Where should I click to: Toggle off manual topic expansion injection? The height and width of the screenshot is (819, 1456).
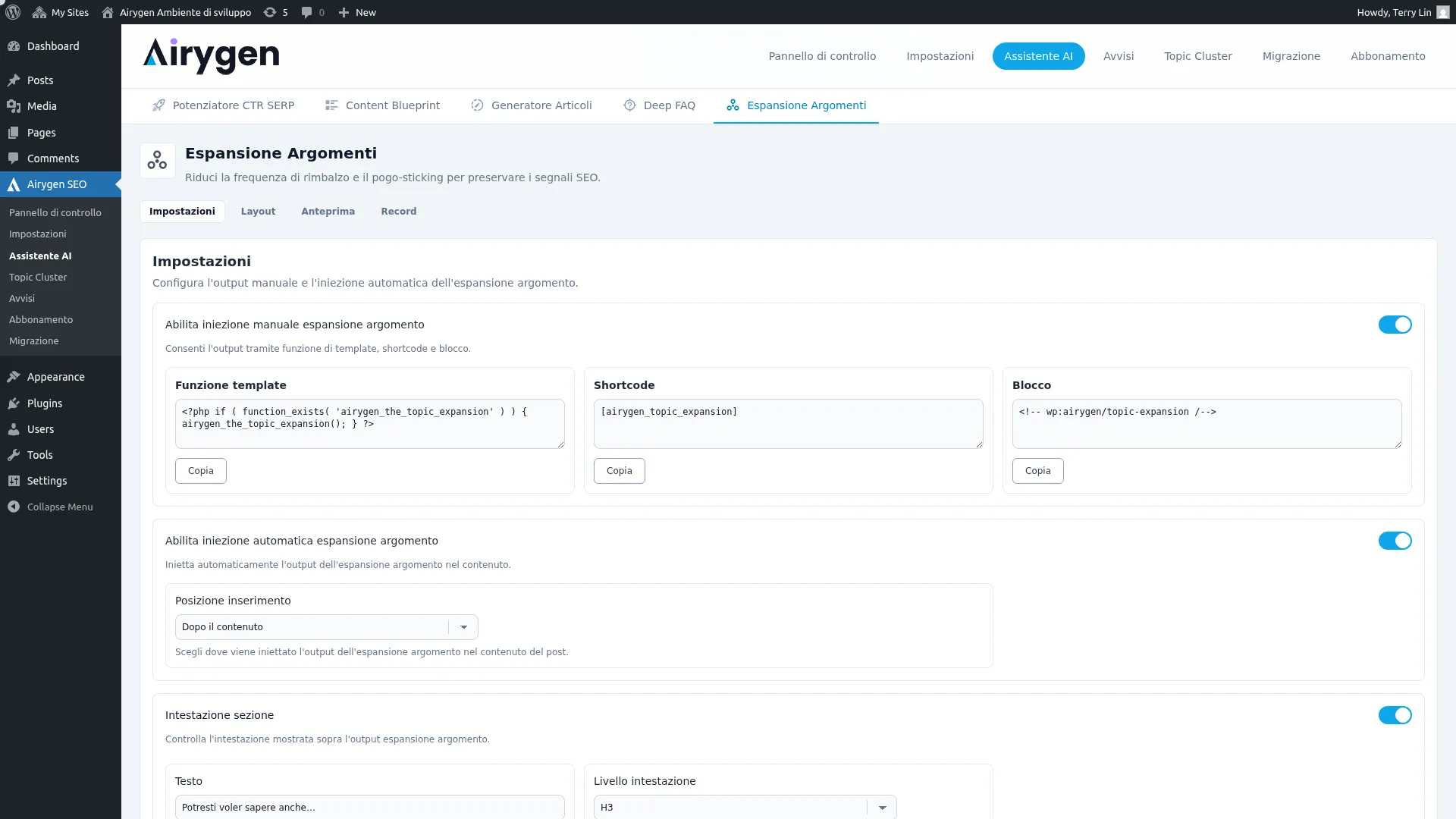(x=1395, y=325)
